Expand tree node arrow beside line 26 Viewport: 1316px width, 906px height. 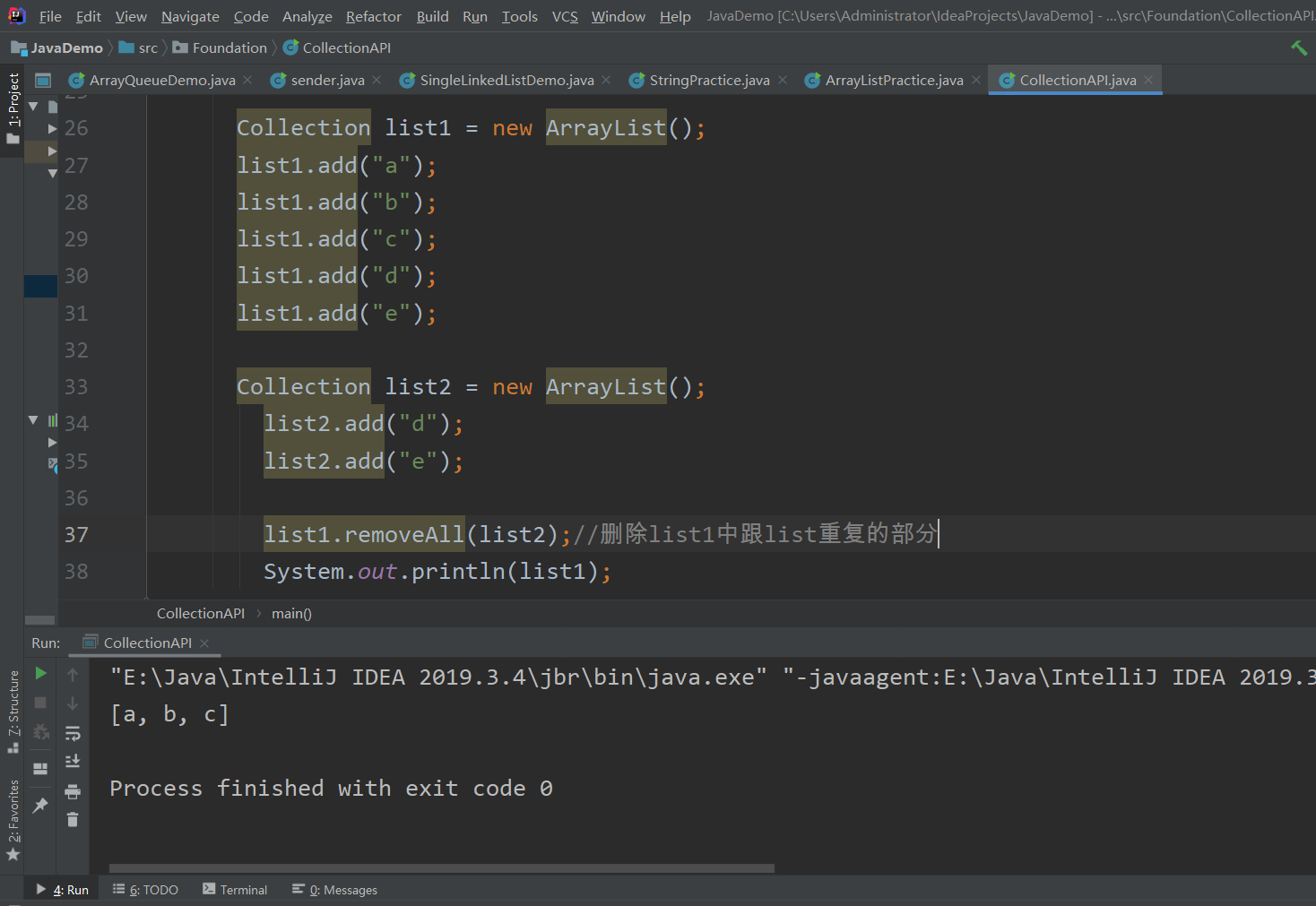52,129
